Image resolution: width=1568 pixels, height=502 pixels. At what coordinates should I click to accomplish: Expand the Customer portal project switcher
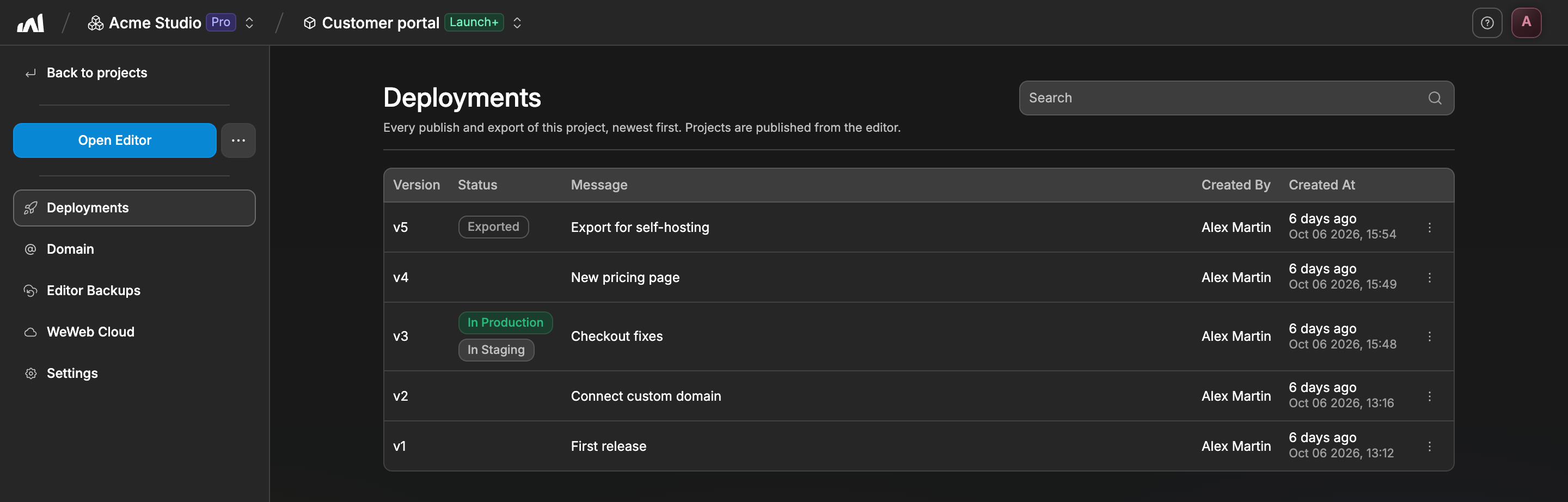pyautogui.click(x=517, y=23)
